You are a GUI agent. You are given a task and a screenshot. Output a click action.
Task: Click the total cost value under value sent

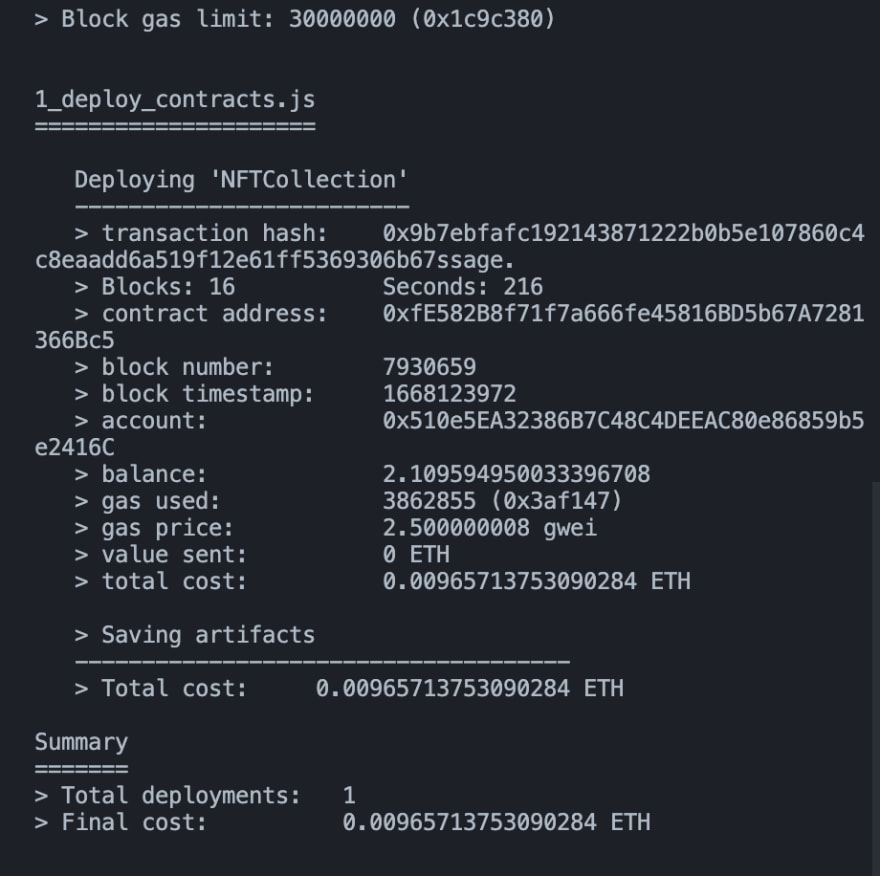pyautogui.click(x=536, y=581)
